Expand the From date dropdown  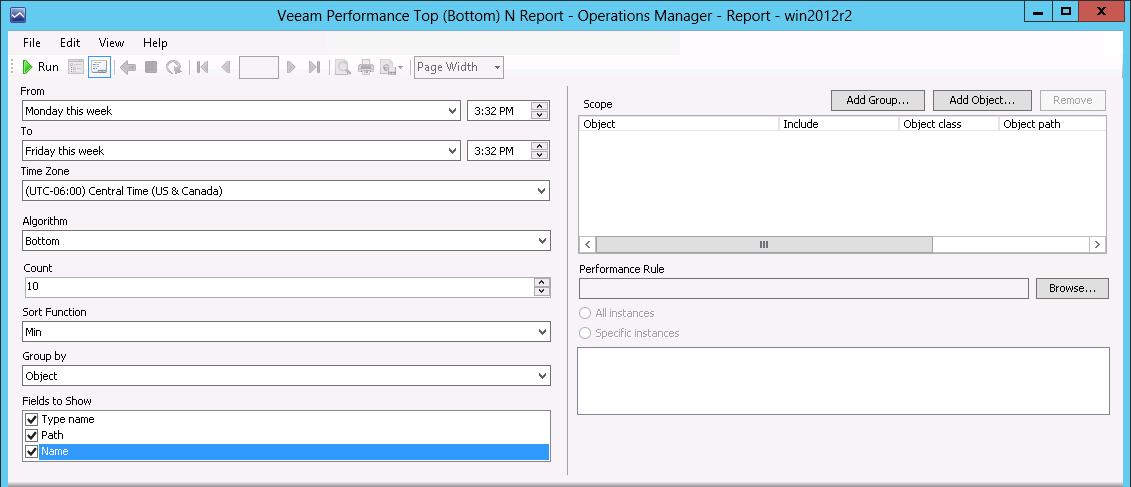452,111
